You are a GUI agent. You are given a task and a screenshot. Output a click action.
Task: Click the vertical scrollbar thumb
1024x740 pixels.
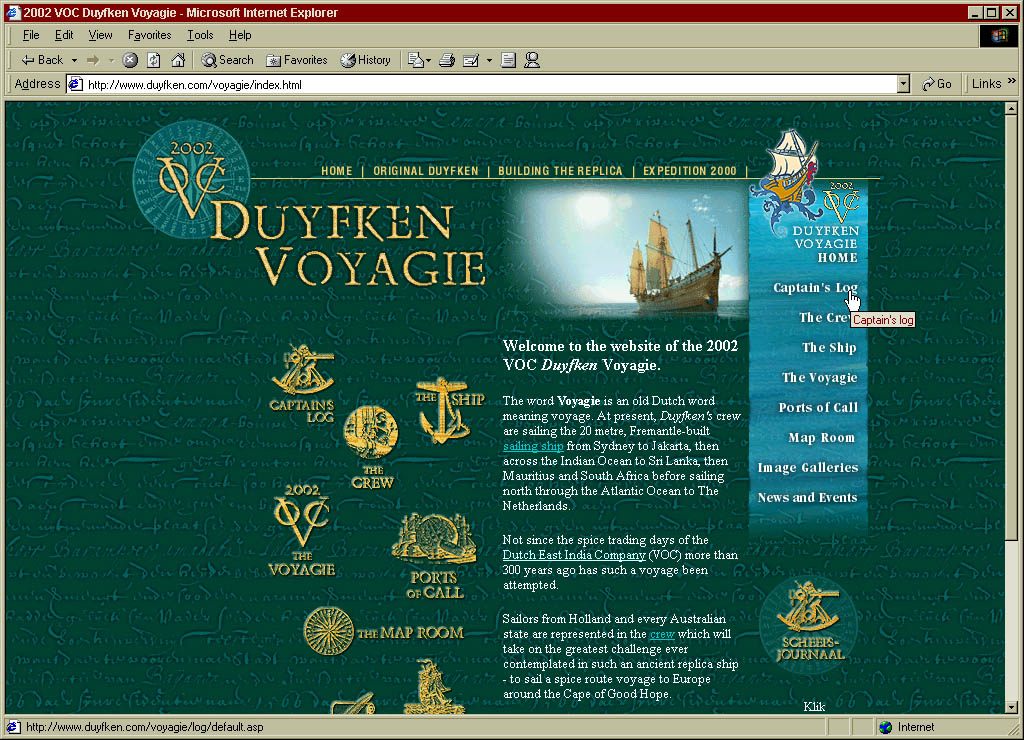click(1011, 327)
